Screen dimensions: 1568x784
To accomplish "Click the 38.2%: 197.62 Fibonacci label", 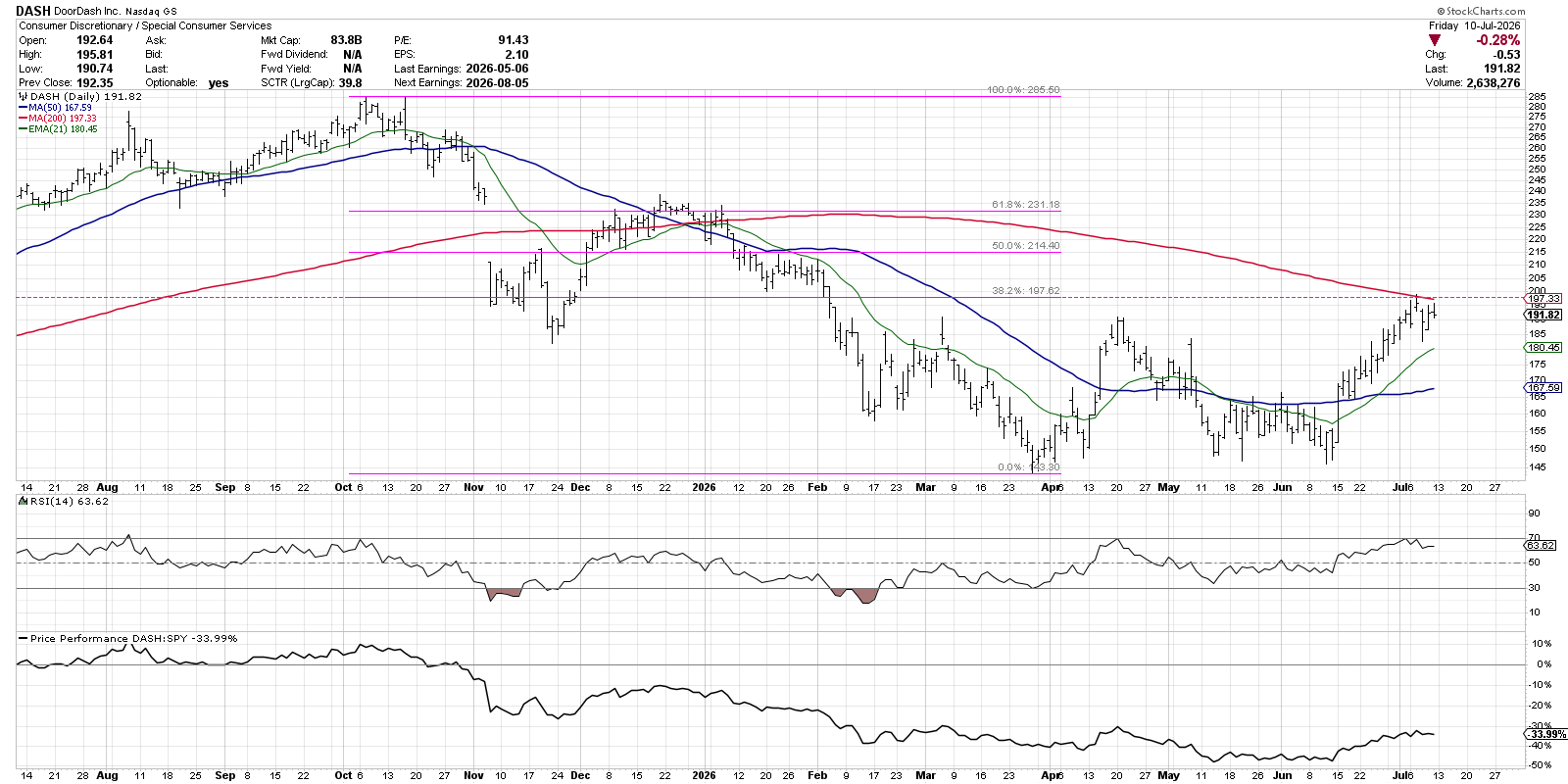I will 1025,291.
